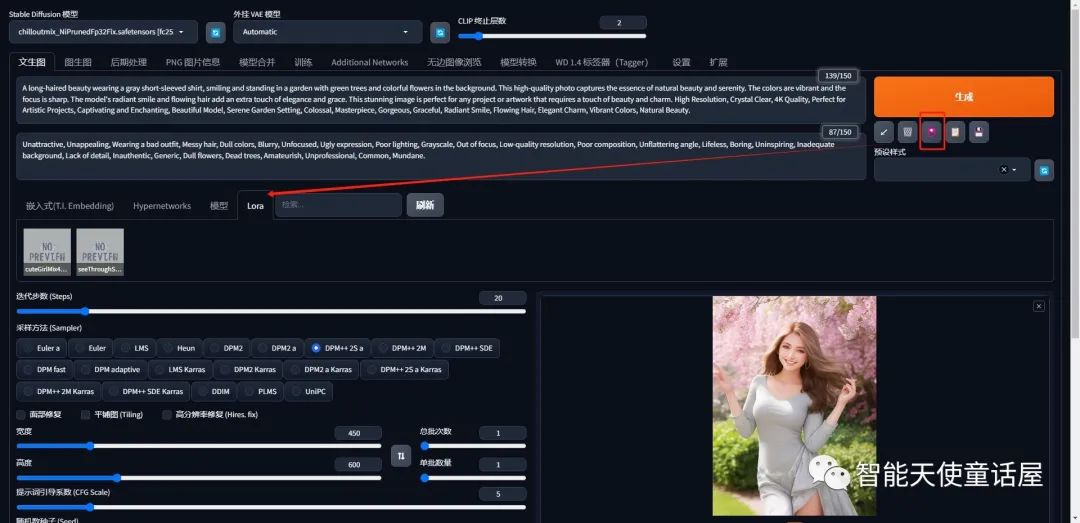Screen dimensions: 1080x523
Task: Select the DDIM sampler
Action: point(214,391)
